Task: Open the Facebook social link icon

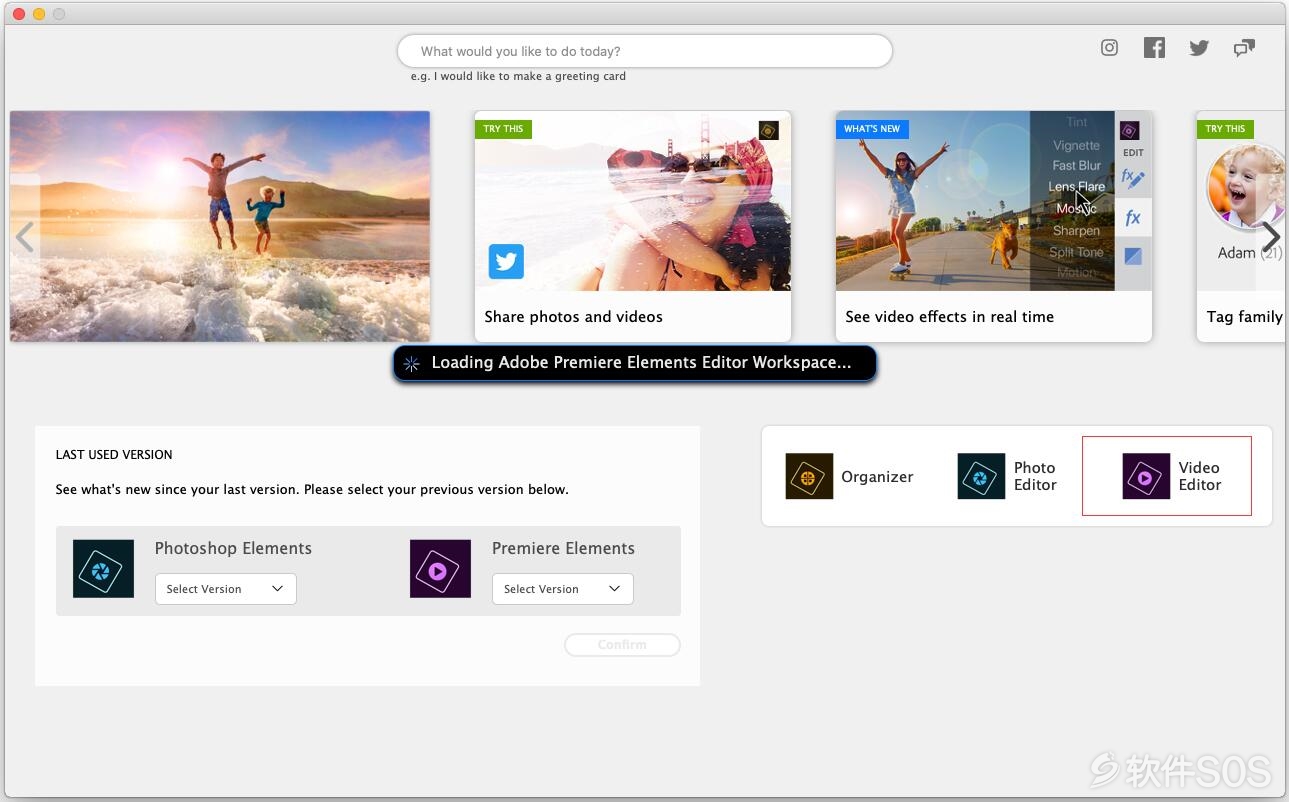Action: click(1154, 48)
